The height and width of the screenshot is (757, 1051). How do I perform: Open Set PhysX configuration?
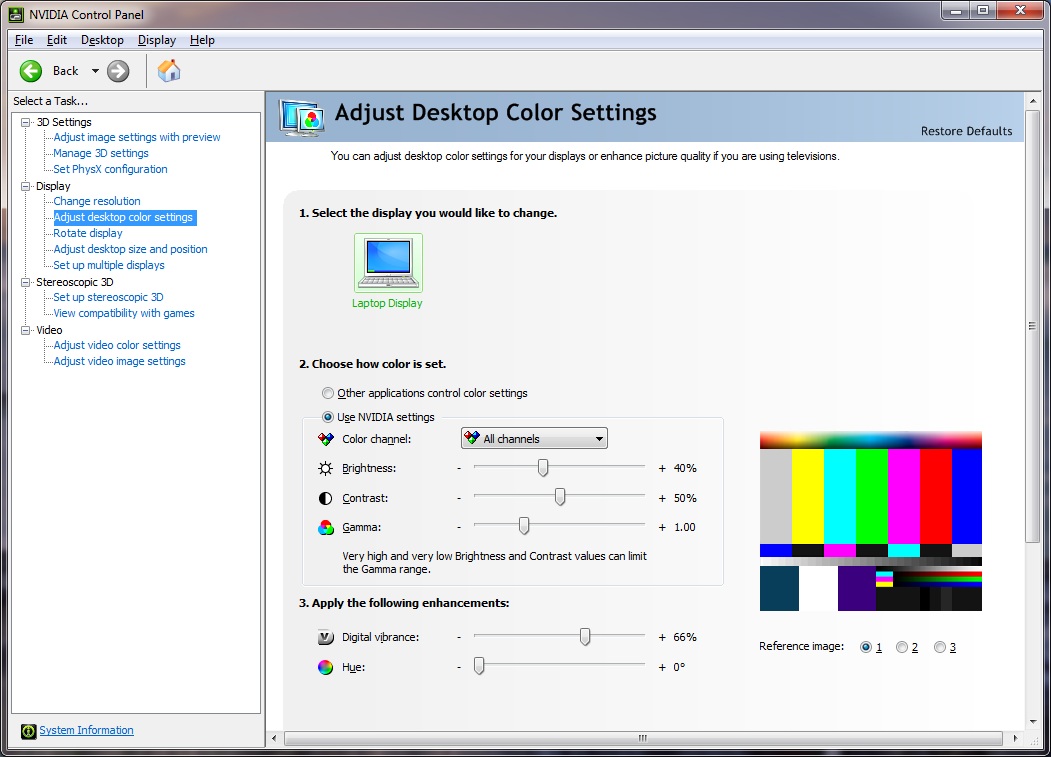(111, 169)
